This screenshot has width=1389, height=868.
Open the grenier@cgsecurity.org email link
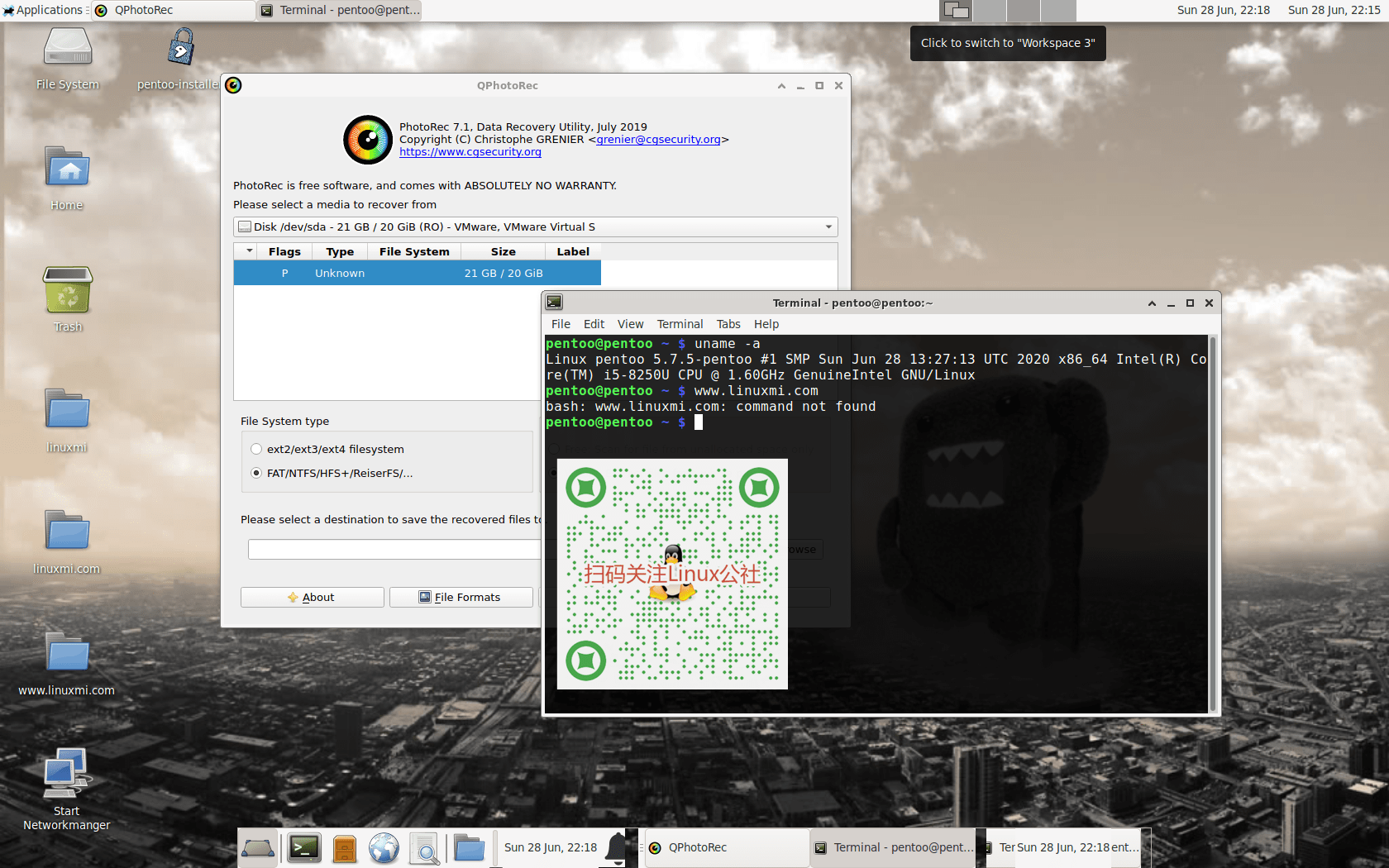click(x=658, y=139)
